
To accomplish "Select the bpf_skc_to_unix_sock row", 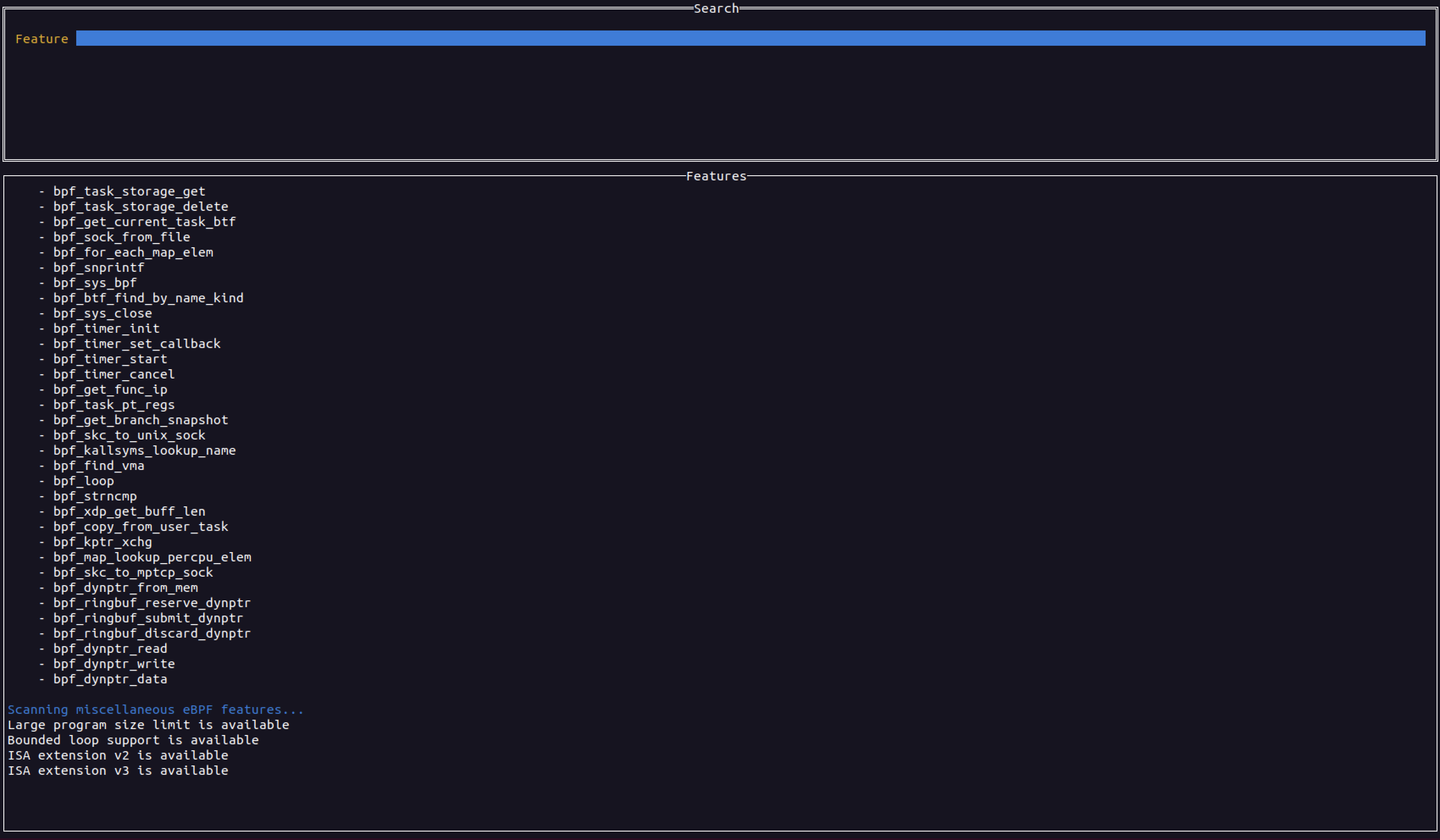I will click(x=129, y=435).
